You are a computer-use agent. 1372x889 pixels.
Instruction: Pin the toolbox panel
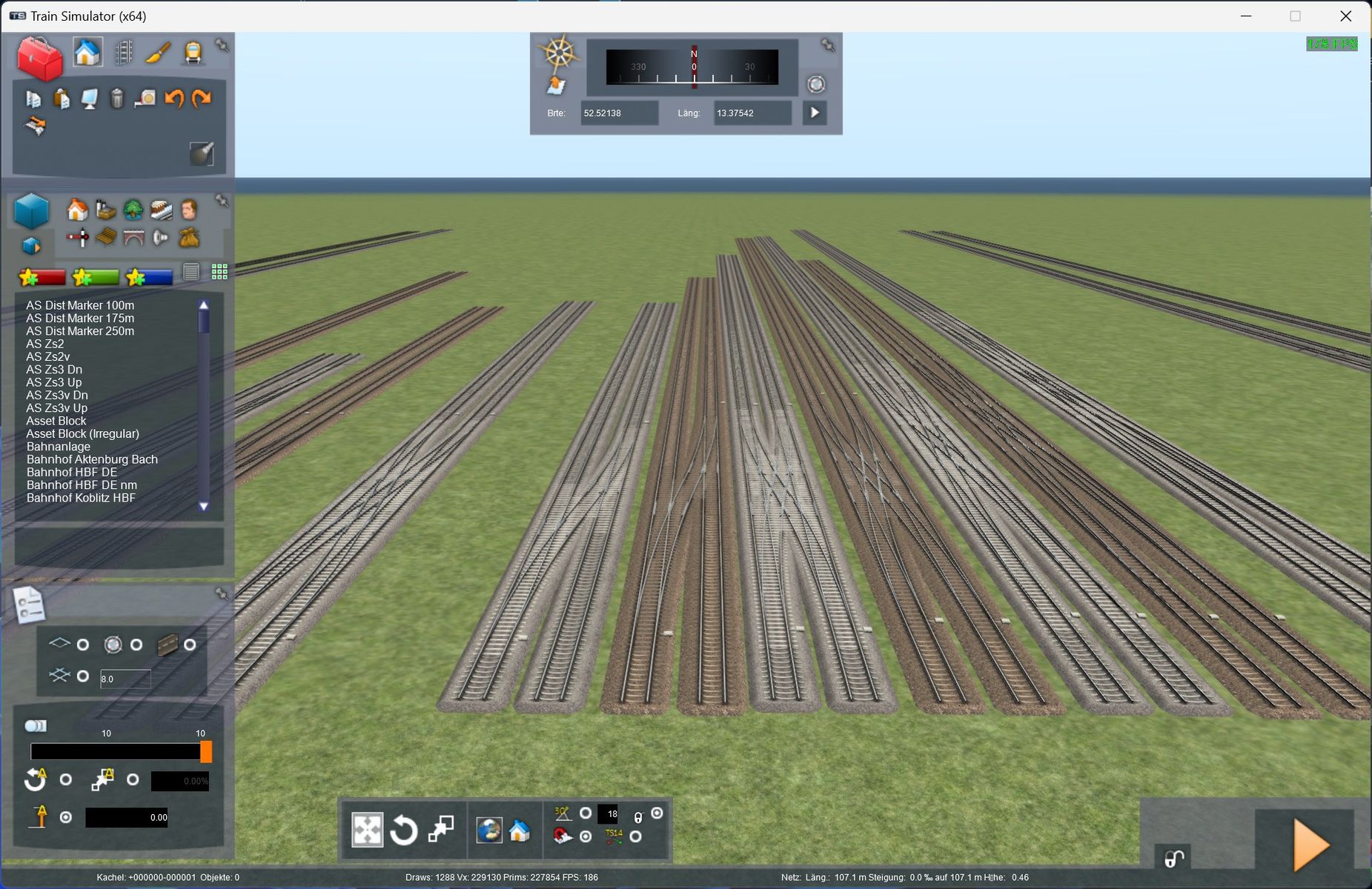222,46
